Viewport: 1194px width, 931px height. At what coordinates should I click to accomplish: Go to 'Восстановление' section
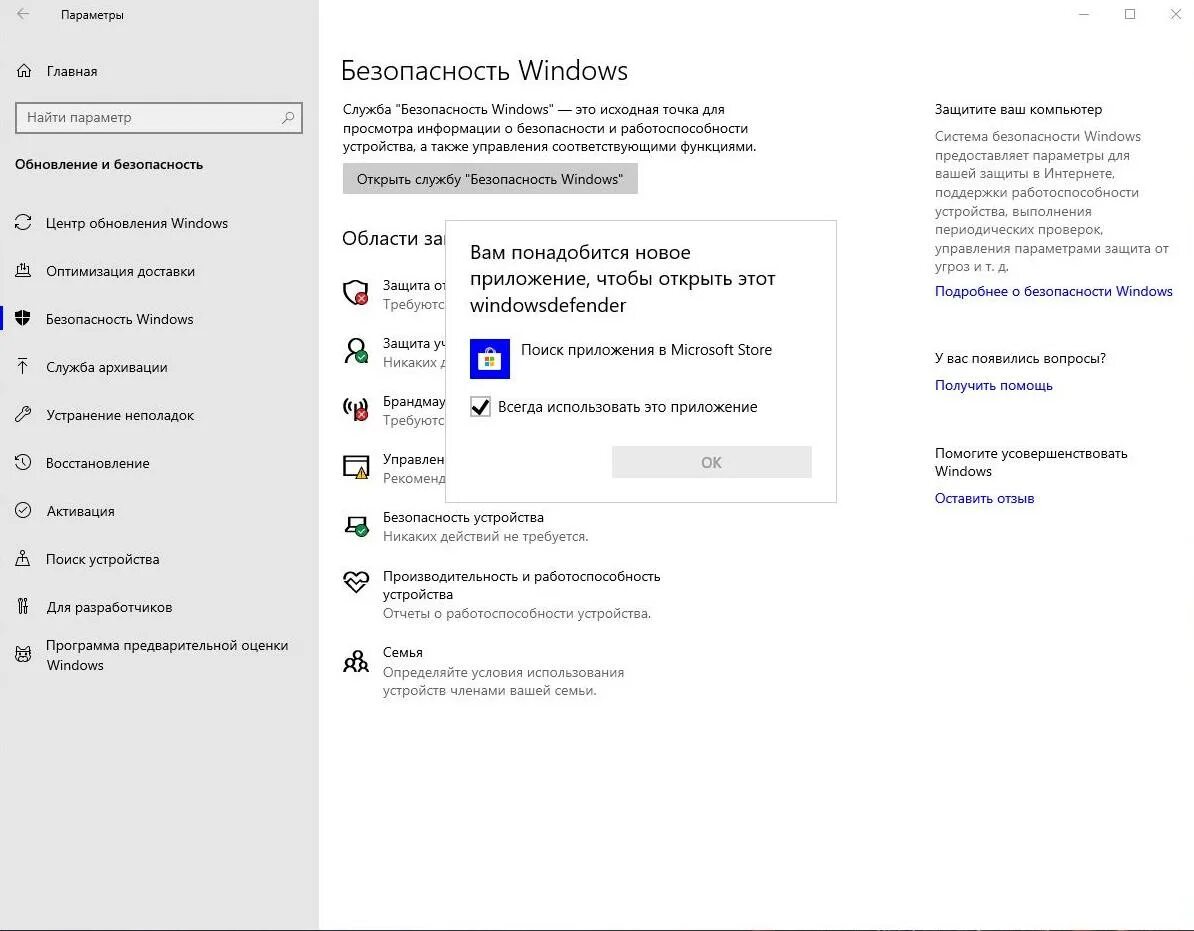point(97,463)
